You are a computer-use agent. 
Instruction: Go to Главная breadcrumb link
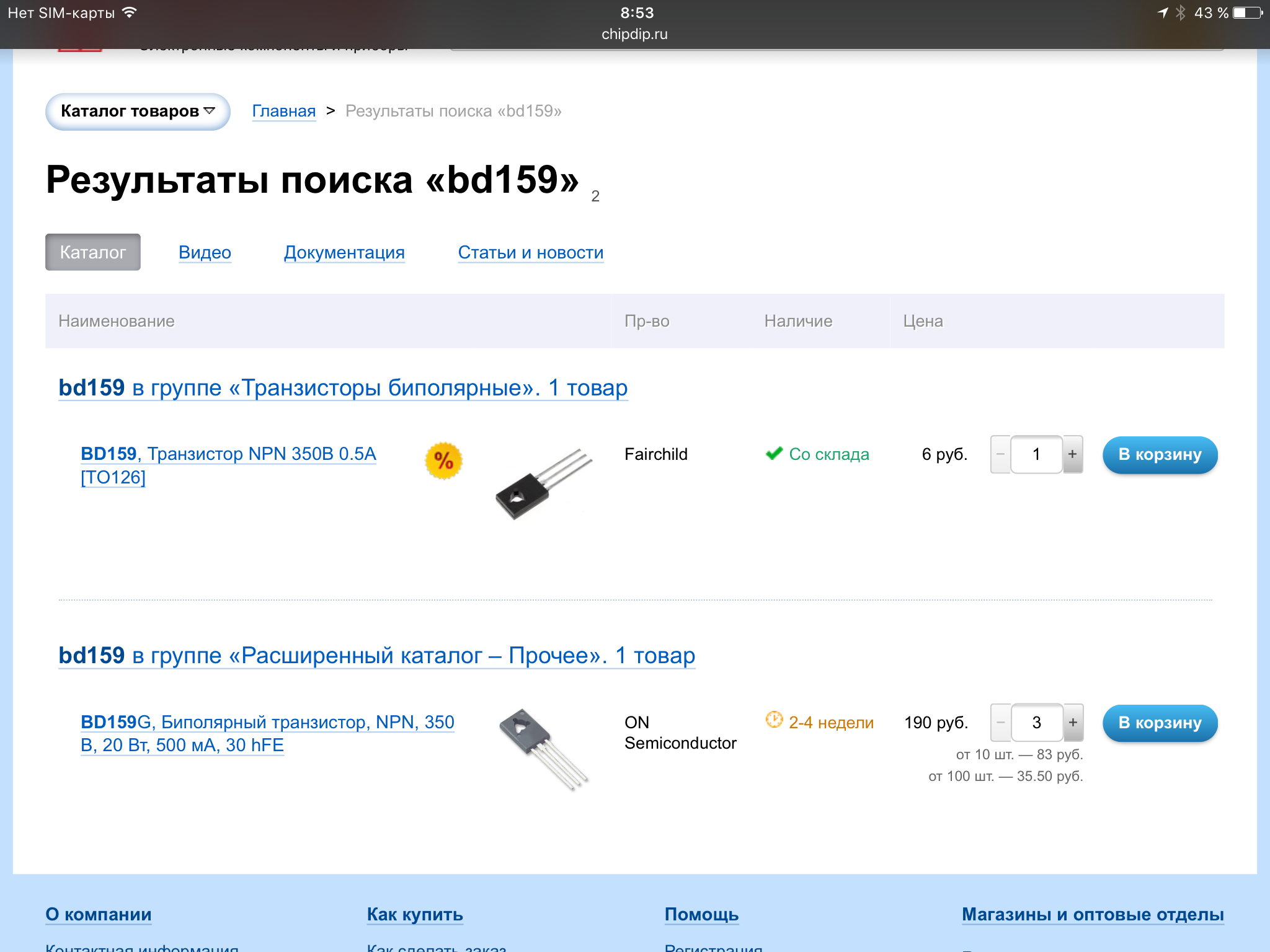click(283, 112)
